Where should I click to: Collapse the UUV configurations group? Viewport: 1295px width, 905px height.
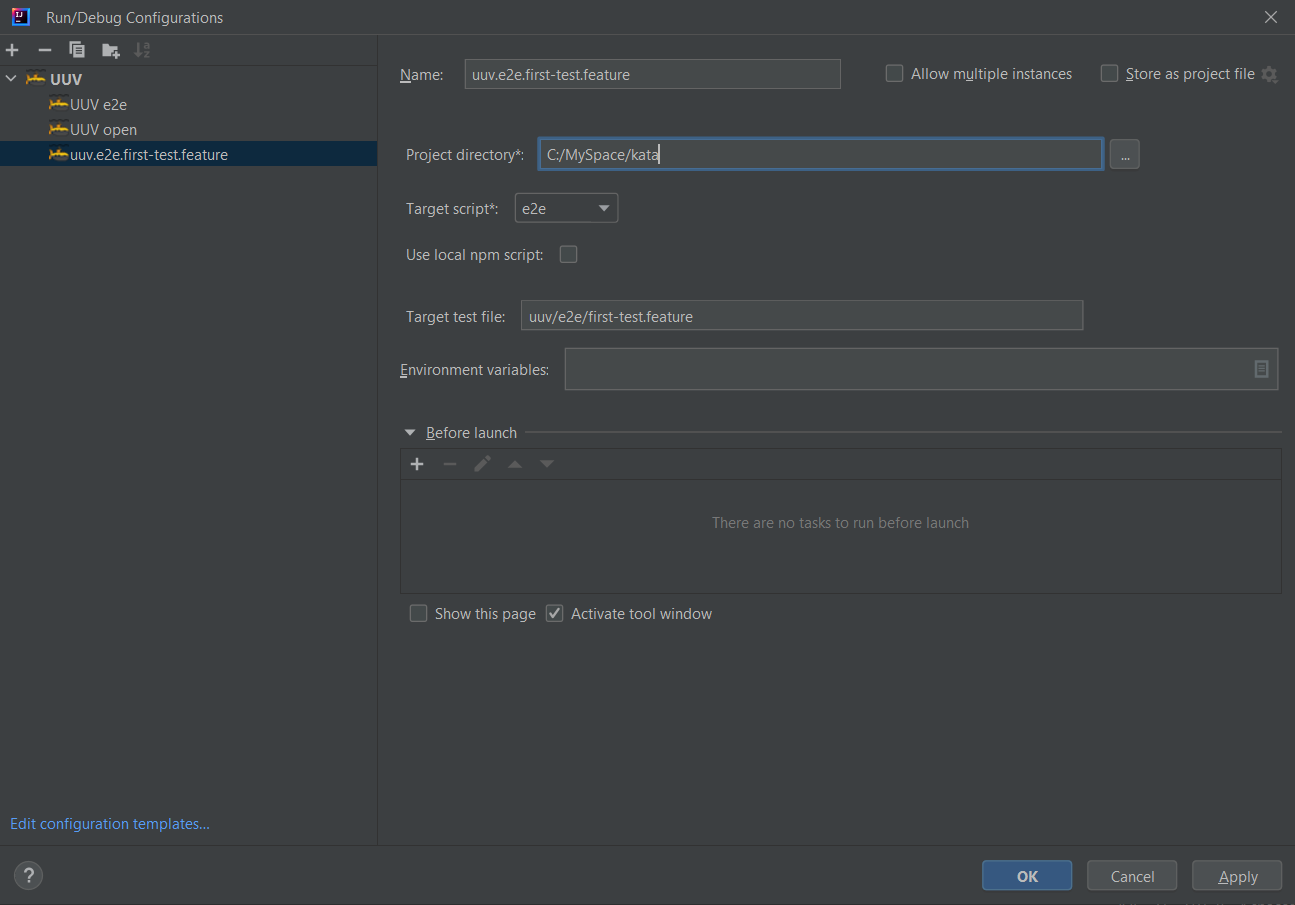click(11, 79)
